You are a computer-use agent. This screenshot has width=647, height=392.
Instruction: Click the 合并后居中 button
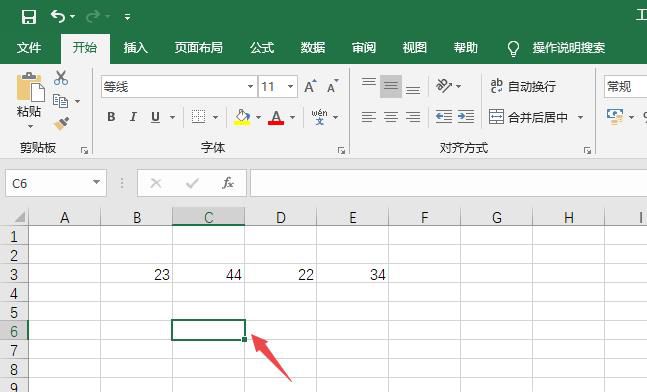(528, 118)
